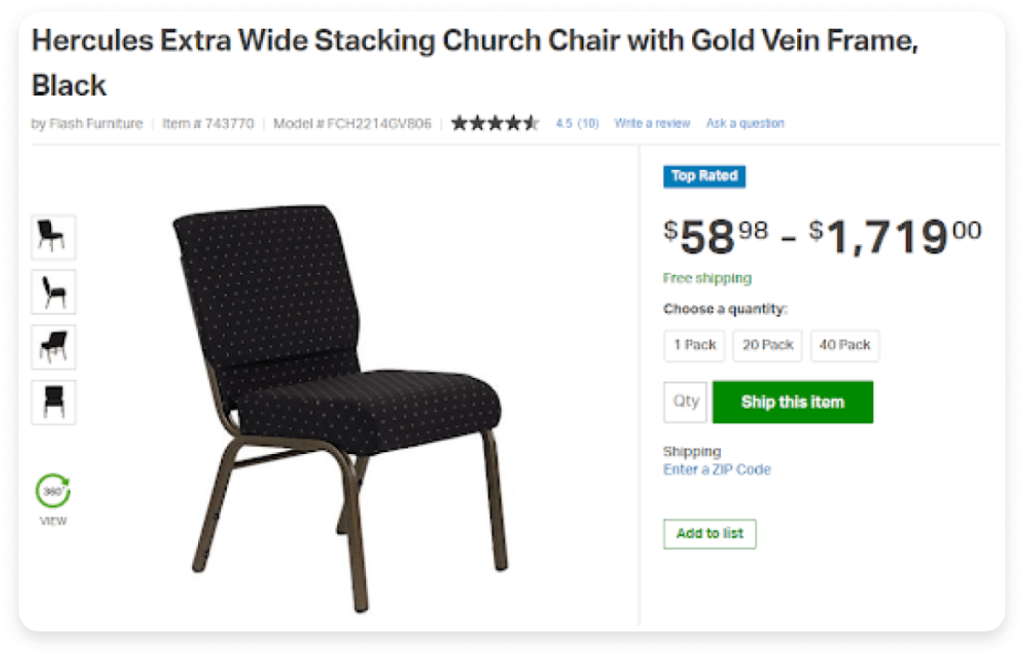Click the Qty input field
The width and height of the screenshot is (1024, 657).
(685, 402)
